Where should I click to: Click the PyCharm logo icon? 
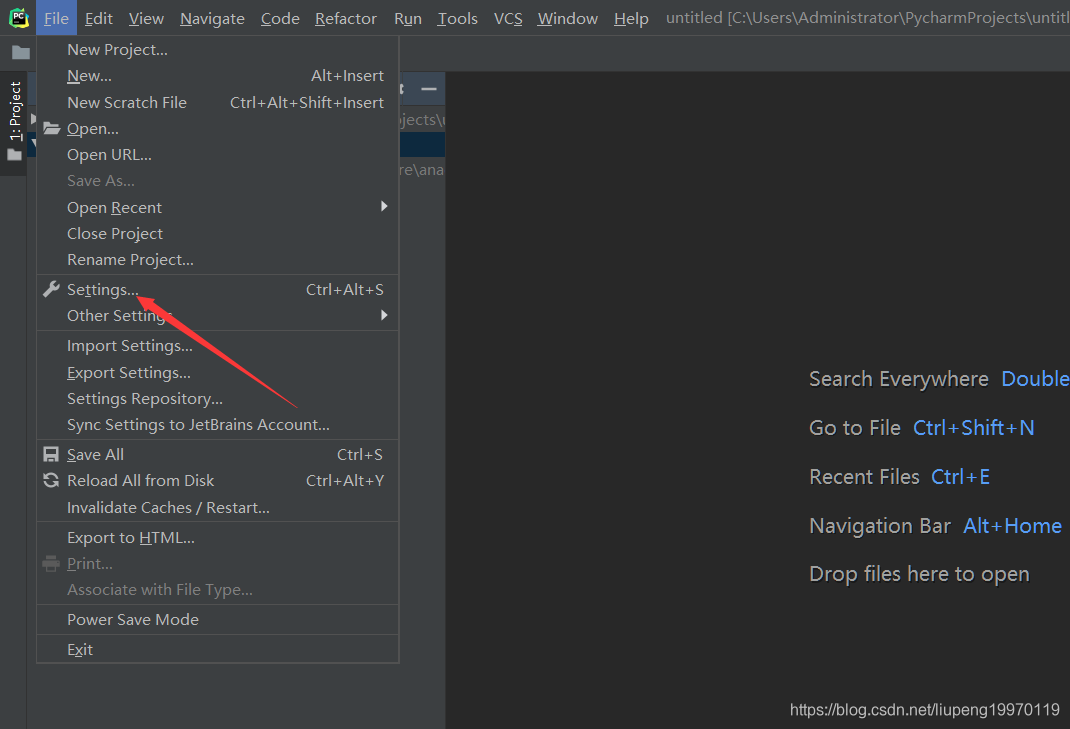[19, 18]
